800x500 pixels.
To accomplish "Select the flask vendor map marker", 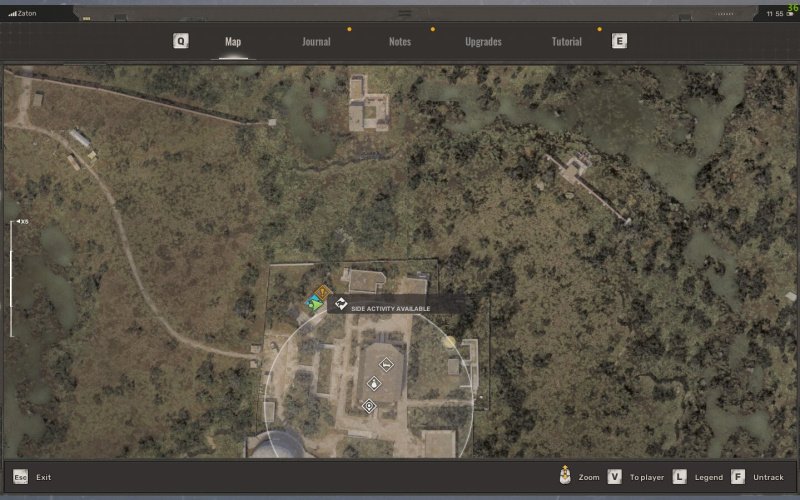I will point(374,384).
